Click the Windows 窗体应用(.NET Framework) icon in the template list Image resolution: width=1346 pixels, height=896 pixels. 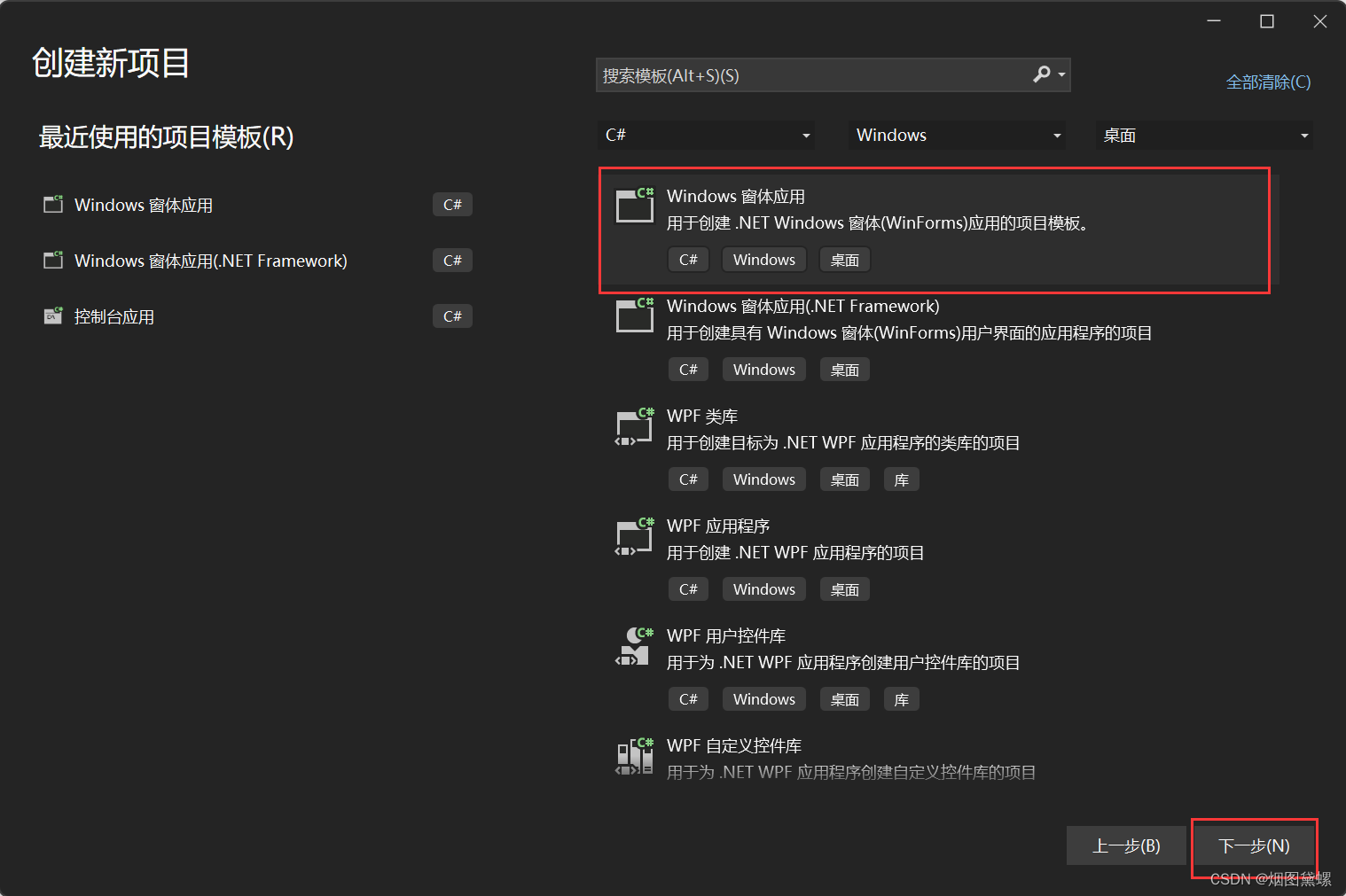coord(635,315)
